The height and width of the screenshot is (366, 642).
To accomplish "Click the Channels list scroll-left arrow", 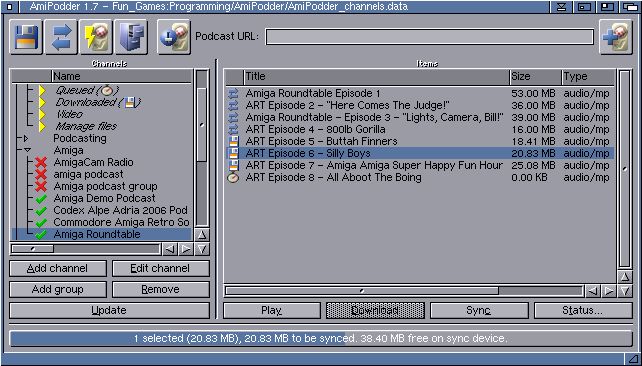I will [170, 249].
